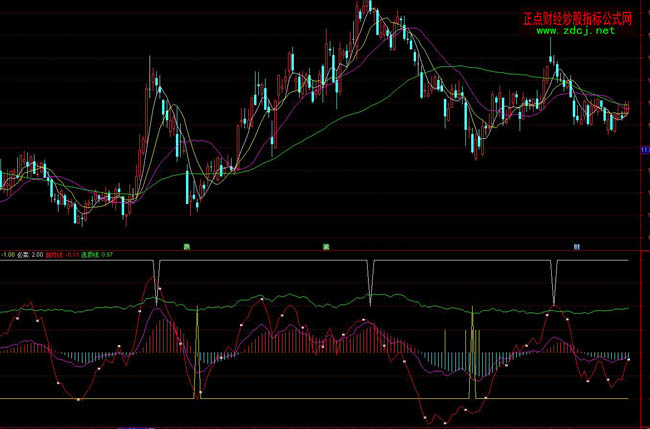Click the blue marker icon on the right
The height and width of the screenshot is (429, 650).
[x=576, y=245]
